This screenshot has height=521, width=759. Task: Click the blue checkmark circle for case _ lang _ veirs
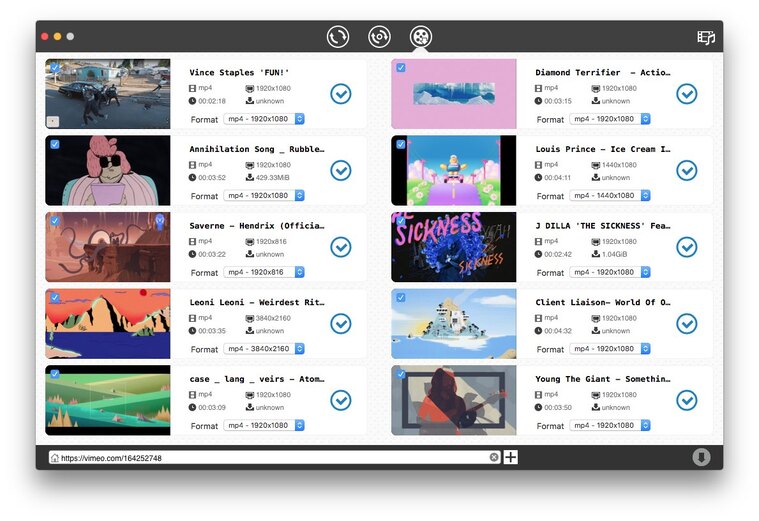341,400
